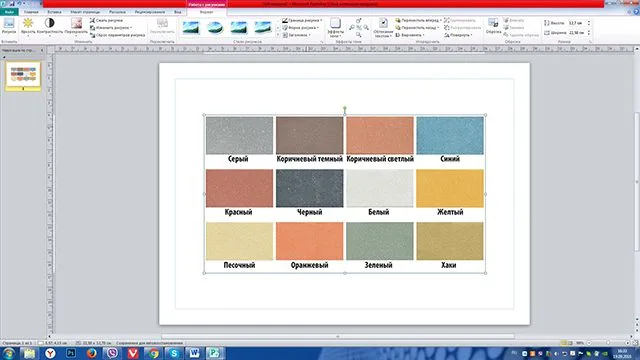This screenshot has height=360, width=640.
Task: Click the 'Хаки' khaki swatch
Action: point(450,241)
